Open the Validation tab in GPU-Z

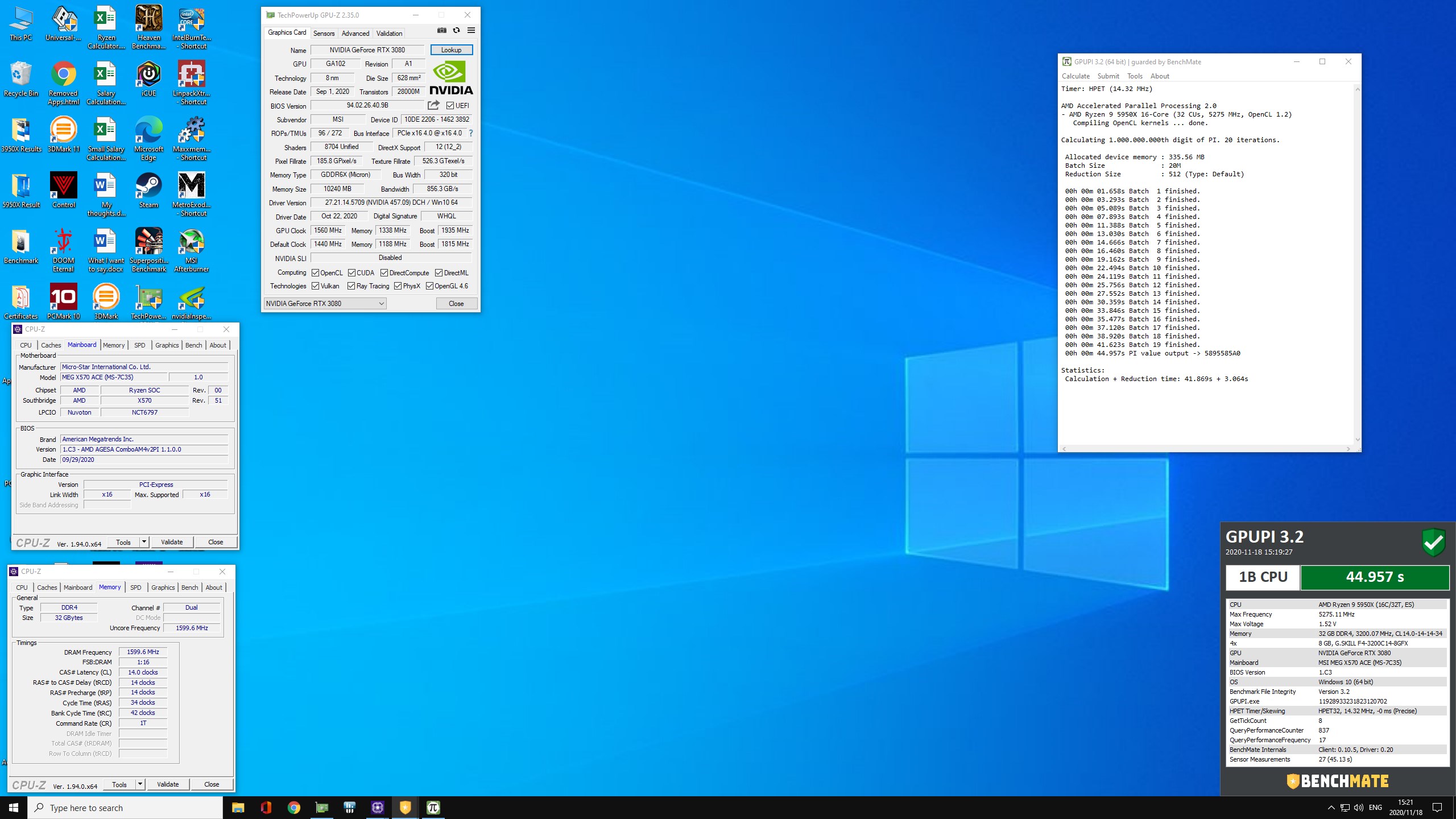click(389, 34)
